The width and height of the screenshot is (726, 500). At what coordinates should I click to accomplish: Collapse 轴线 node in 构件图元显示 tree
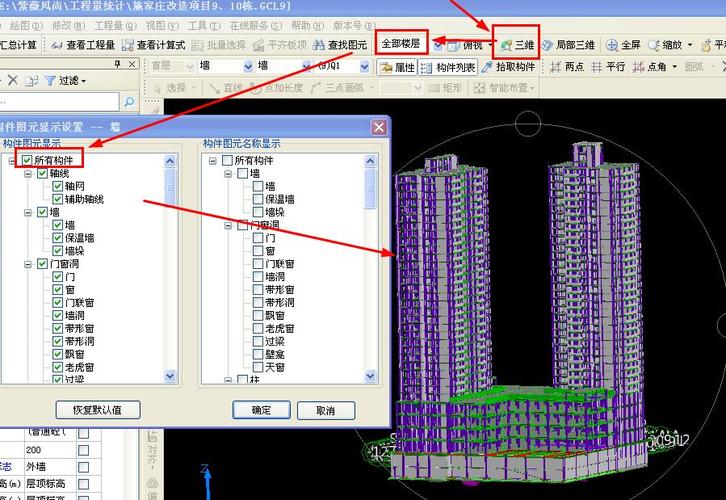coord(28,174)
